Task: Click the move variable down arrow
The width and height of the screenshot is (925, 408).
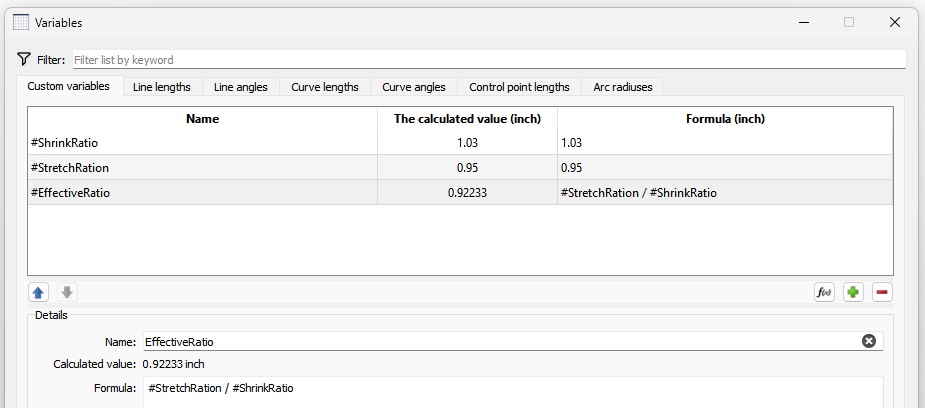Action: (67, 292)
